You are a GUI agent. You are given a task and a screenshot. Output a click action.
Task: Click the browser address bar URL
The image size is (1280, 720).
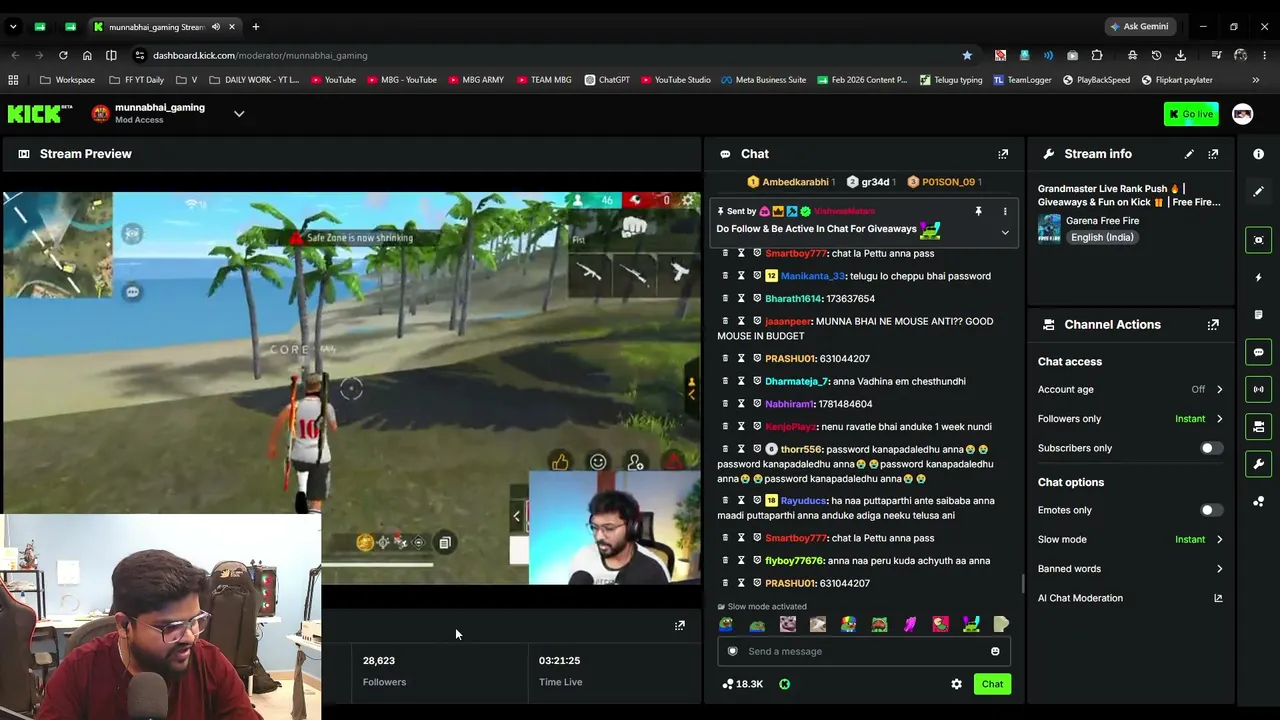point(260,56)
